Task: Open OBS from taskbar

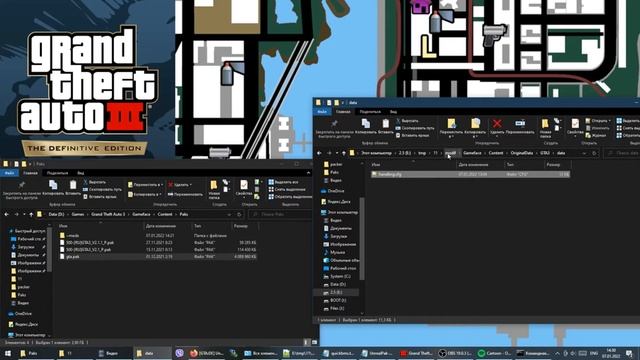Action: coord(454,353)
